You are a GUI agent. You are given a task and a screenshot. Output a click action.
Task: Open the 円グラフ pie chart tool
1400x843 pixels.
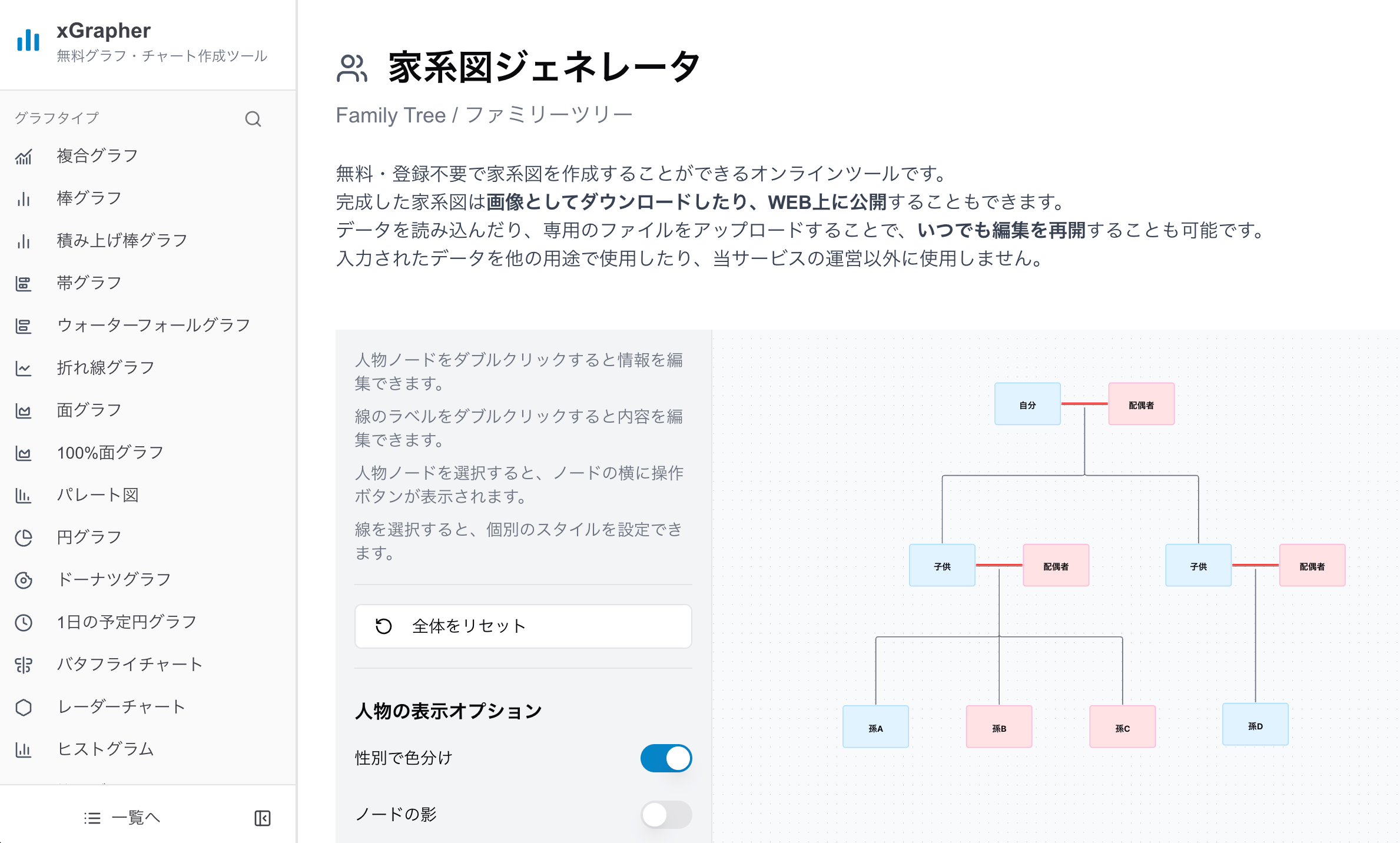tap(24, 537)
